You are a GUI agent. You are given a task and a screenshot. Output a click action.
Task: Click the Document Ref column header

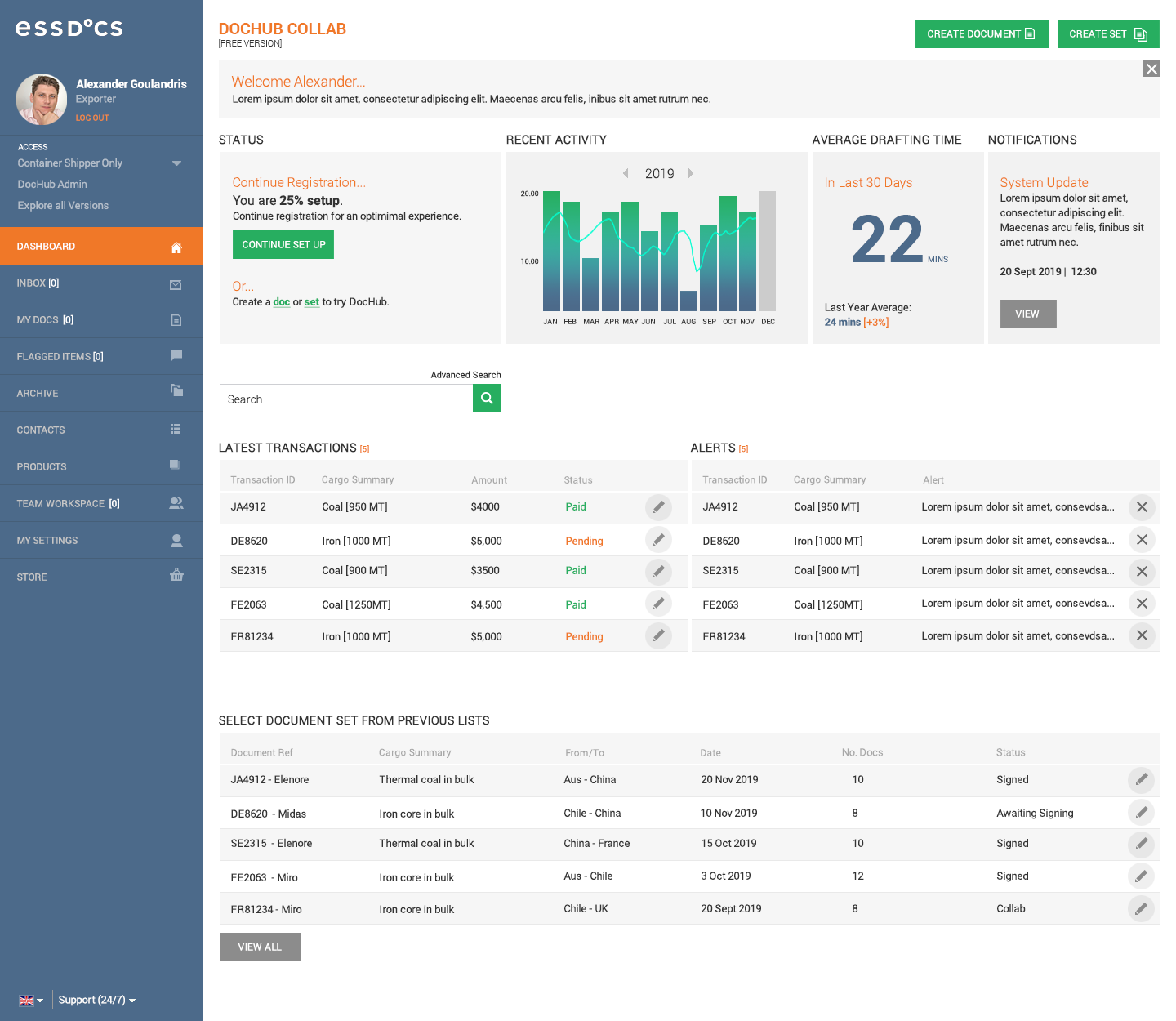(261, 752)
